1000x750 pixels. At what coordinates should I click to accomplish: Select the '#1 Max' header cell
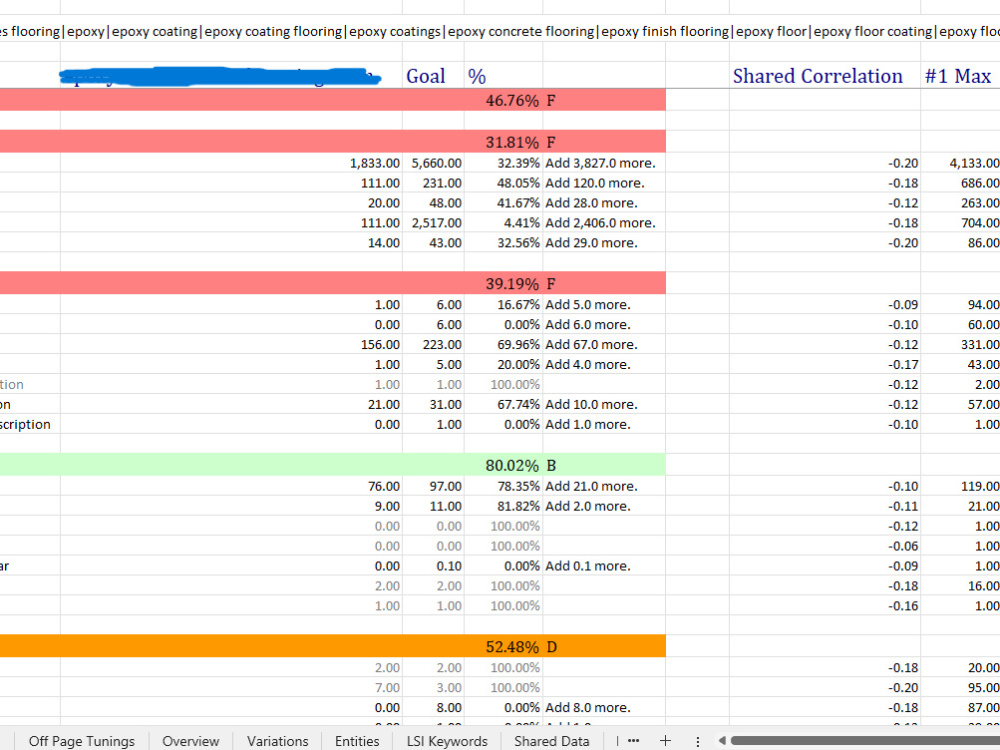tap(960, 76)
